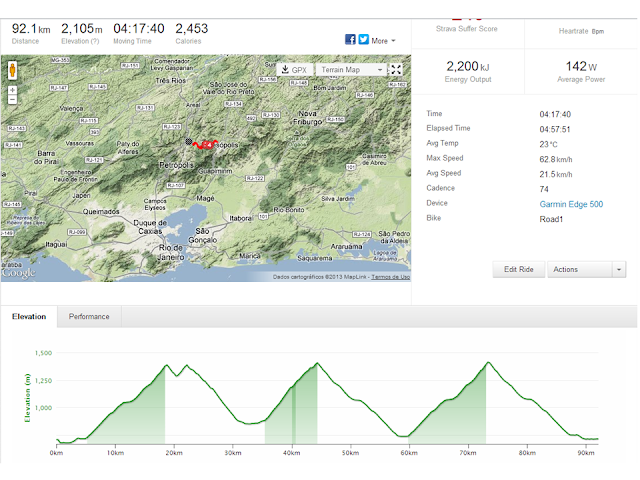640x480 pixels.
Task: Expand the More sharing options
Action: [x=383, y=41]
